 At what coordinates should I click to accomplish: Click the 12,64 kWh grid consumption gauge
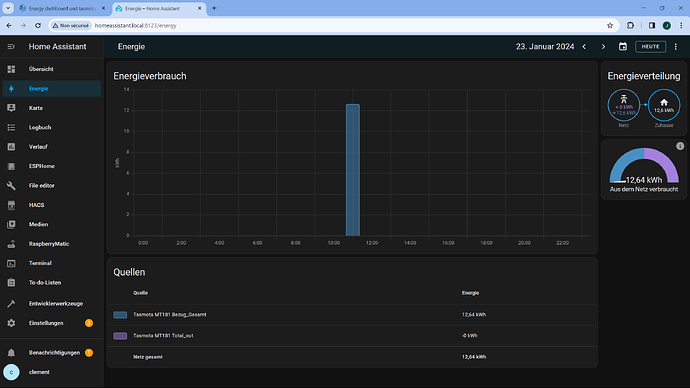click(x=644, y=166)
